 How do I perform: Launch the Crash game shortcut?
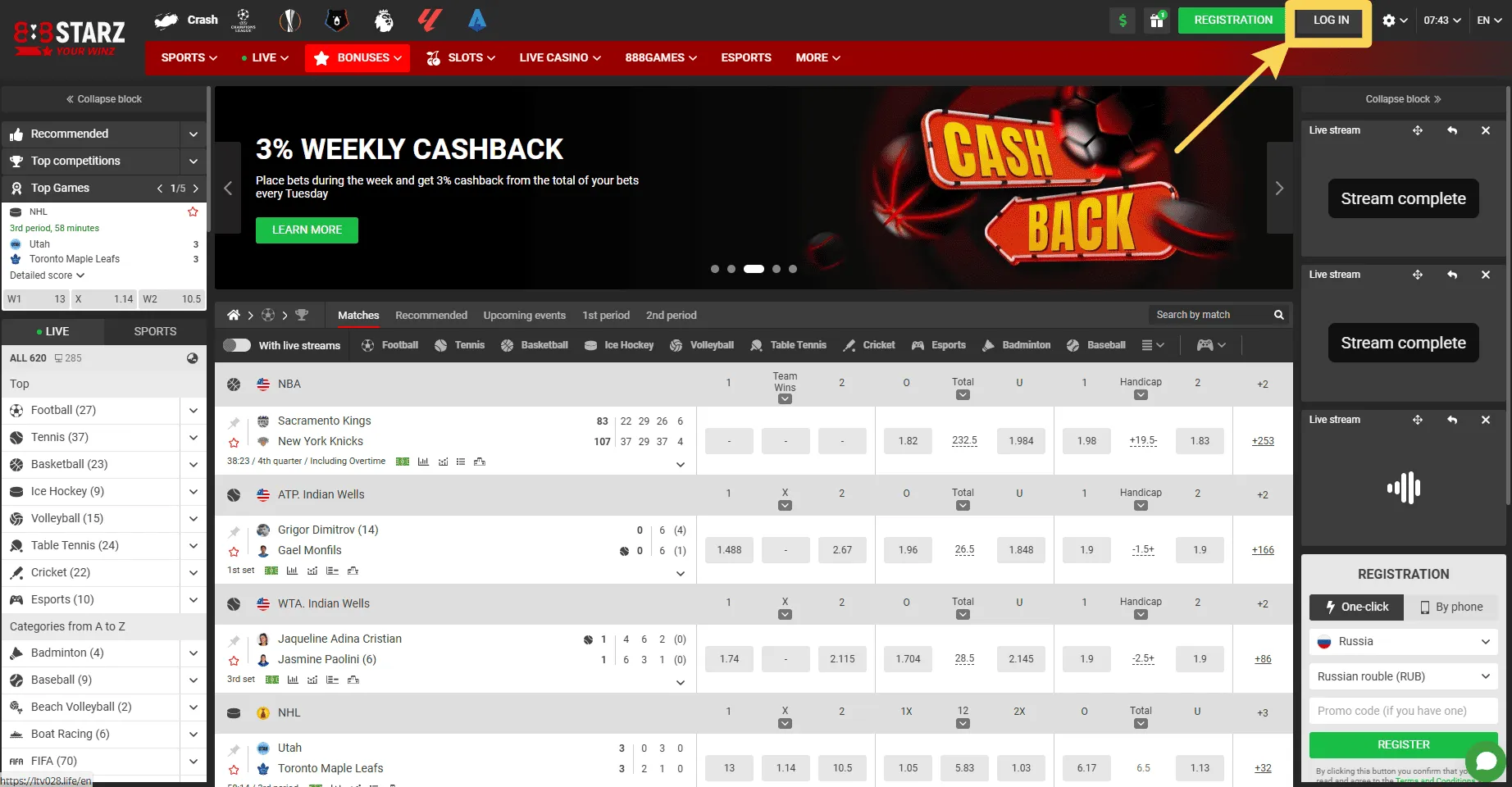click(186, 20)
